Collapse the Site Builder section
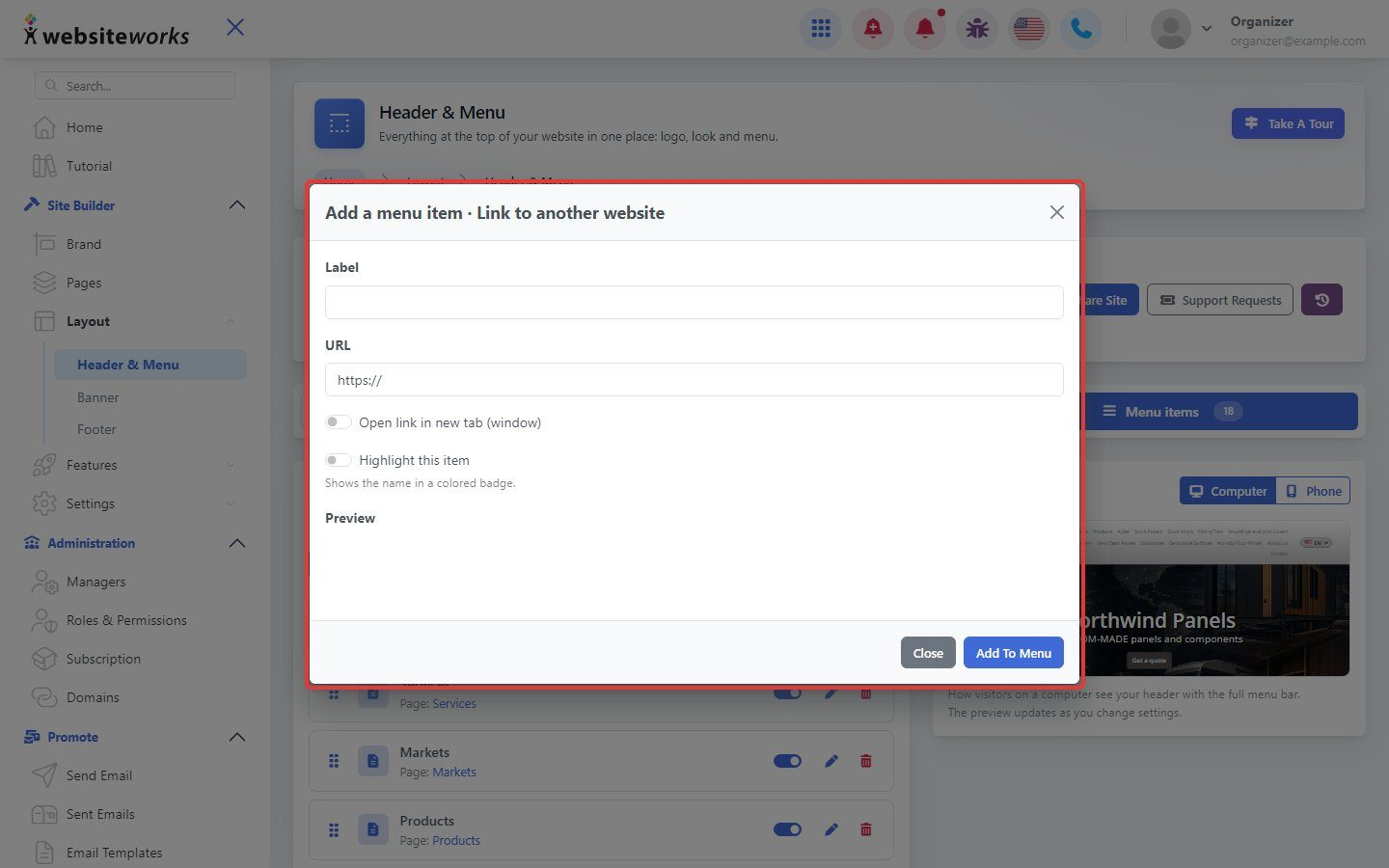The width and height of the screenshot is (1389, 868). click(237, 205)
